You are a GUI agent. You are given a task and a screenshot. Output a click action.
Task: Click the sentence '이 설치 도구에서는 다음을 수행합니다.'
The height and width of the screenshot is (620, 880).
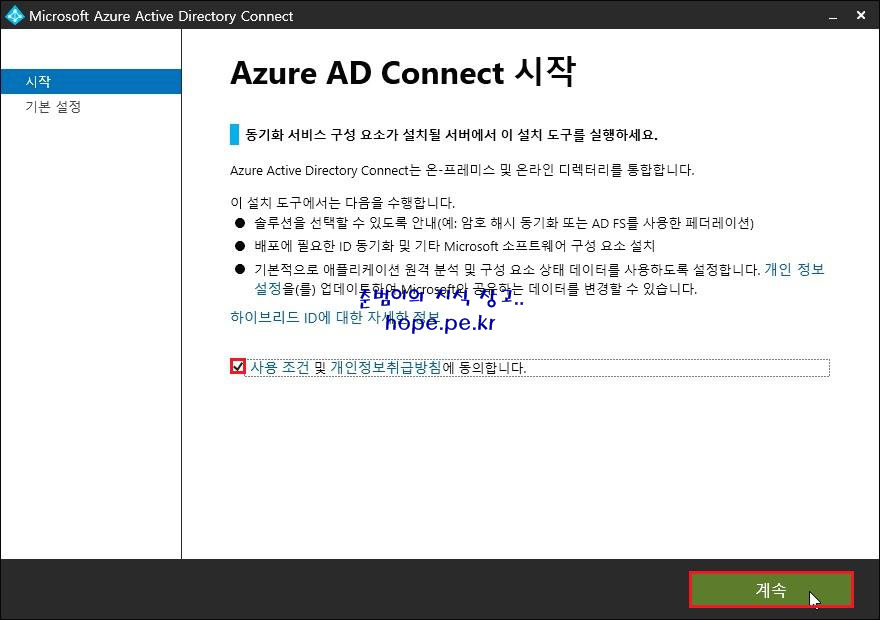pos(342,203)
